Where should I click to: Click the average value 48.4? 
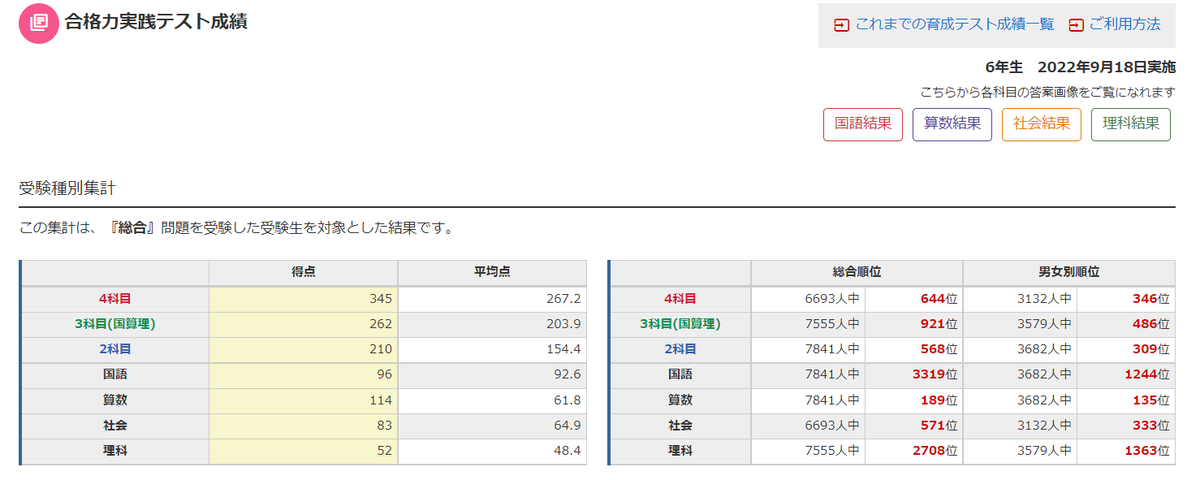568,451
